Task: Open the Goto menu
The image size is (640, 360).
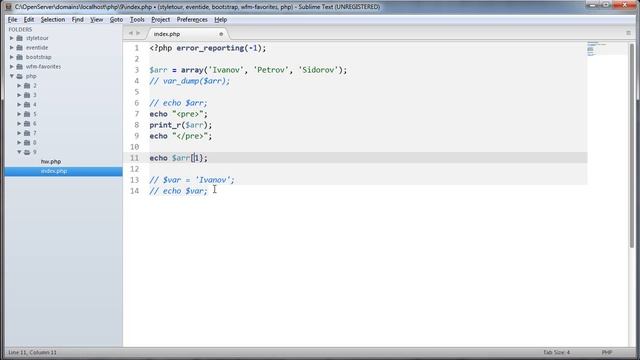Action: pos(116,20)
